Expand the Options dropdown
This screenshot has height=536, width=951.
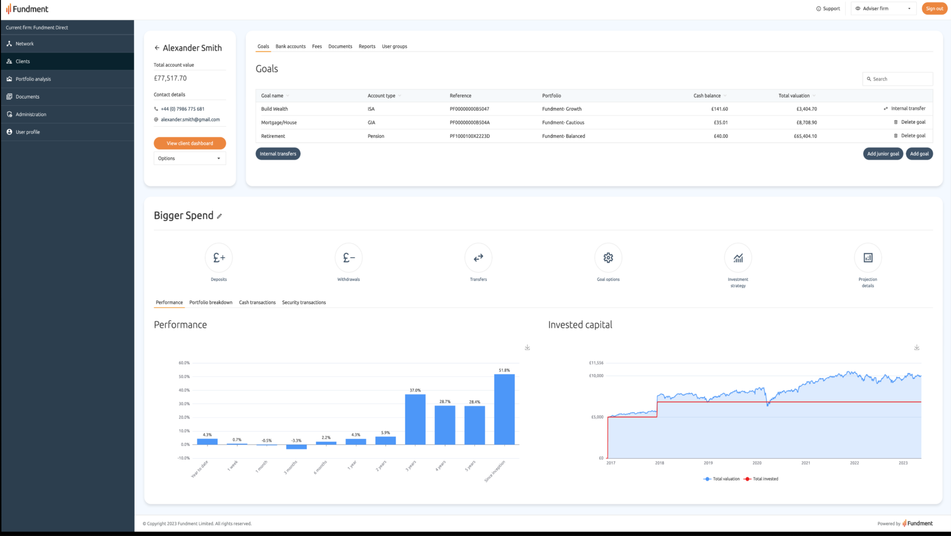coord(189,158)
